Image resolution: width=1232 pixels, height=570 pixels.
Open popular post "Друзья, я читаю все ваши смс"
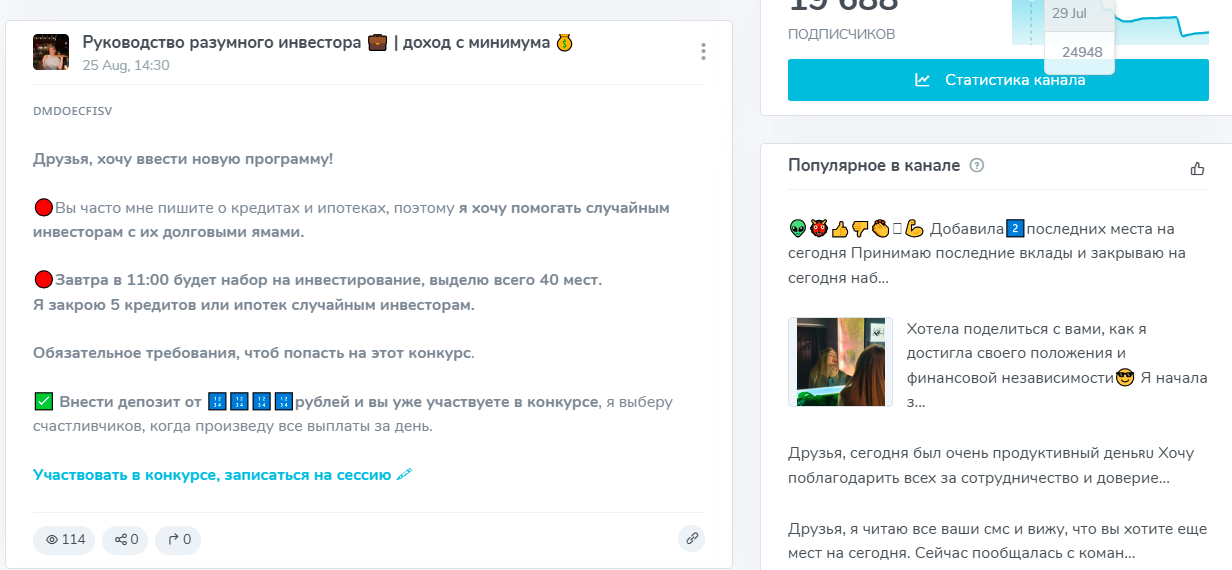point(998,539)
